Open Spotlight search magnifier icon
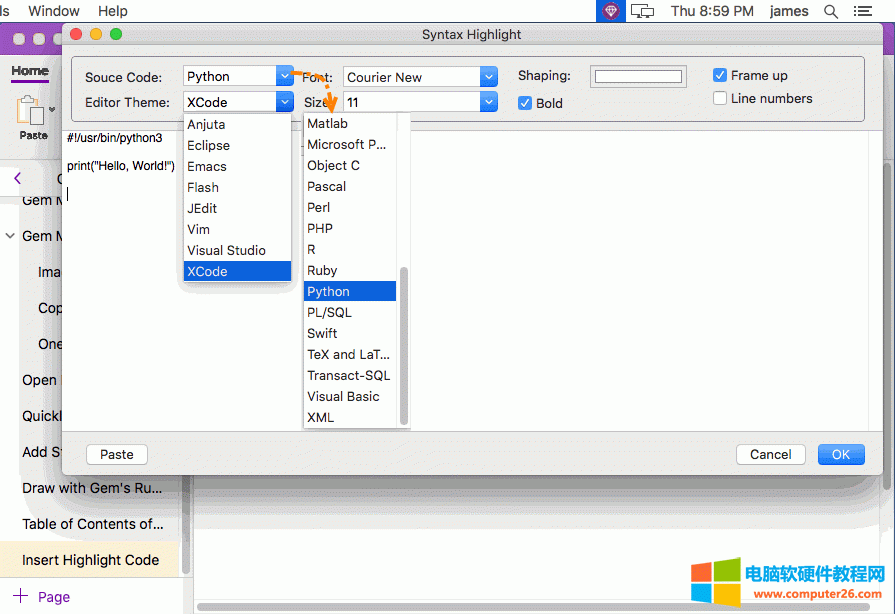The width and height of the screenshot is (895, 614). coord(830,11)
